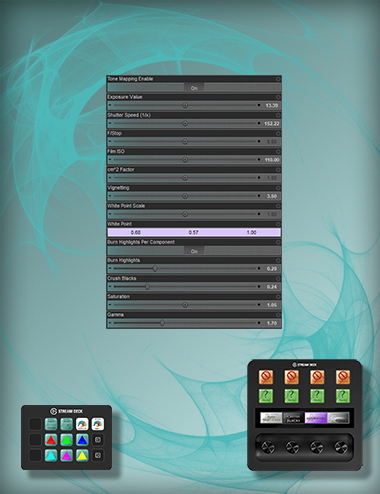Click the magenta triangle Stream Deck key
The image size is (380, 494).
pyautogui.click(x=67, y=455)
